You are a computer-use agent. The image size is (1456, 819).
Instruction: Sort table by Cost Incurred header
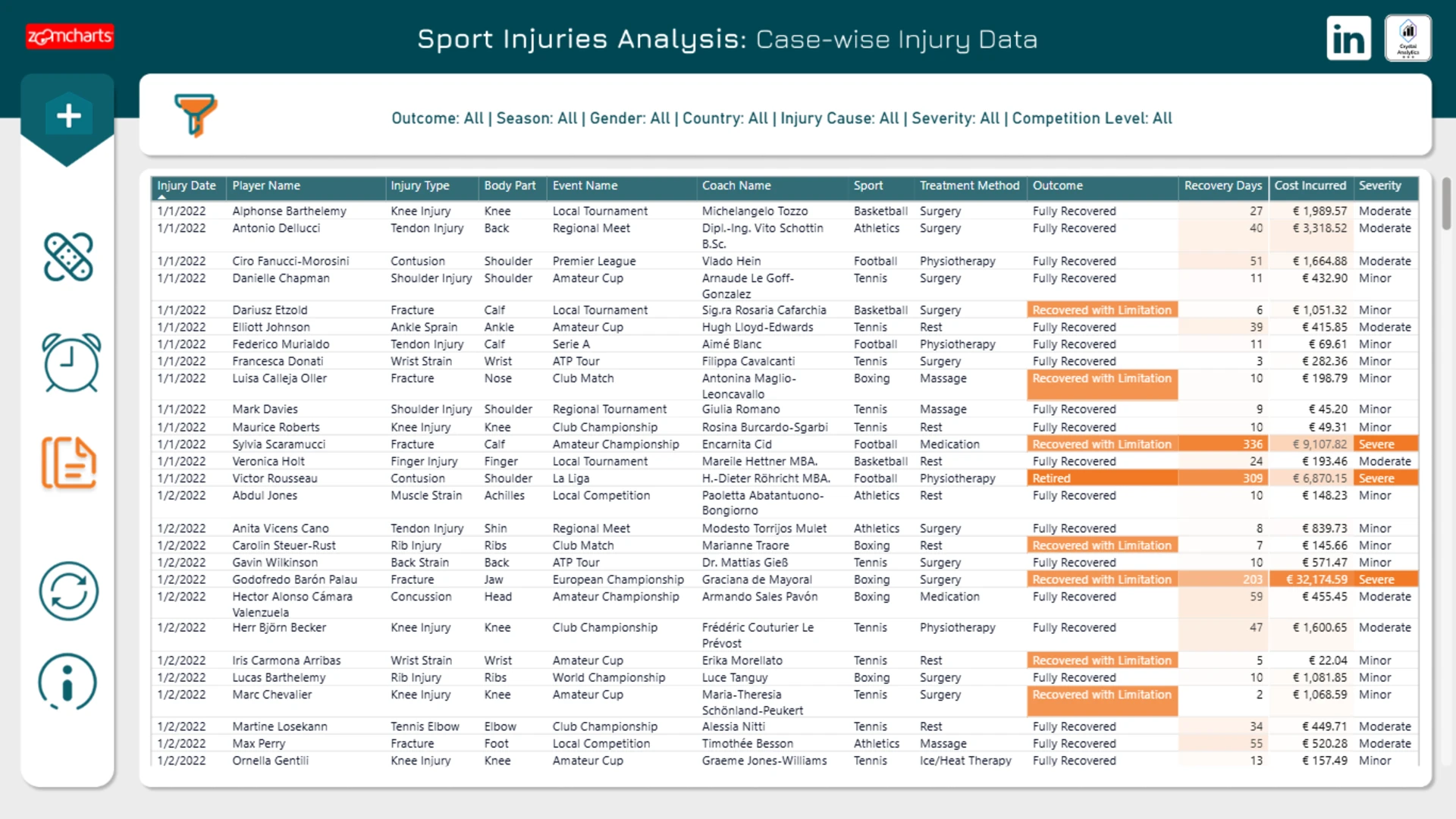1310,186
